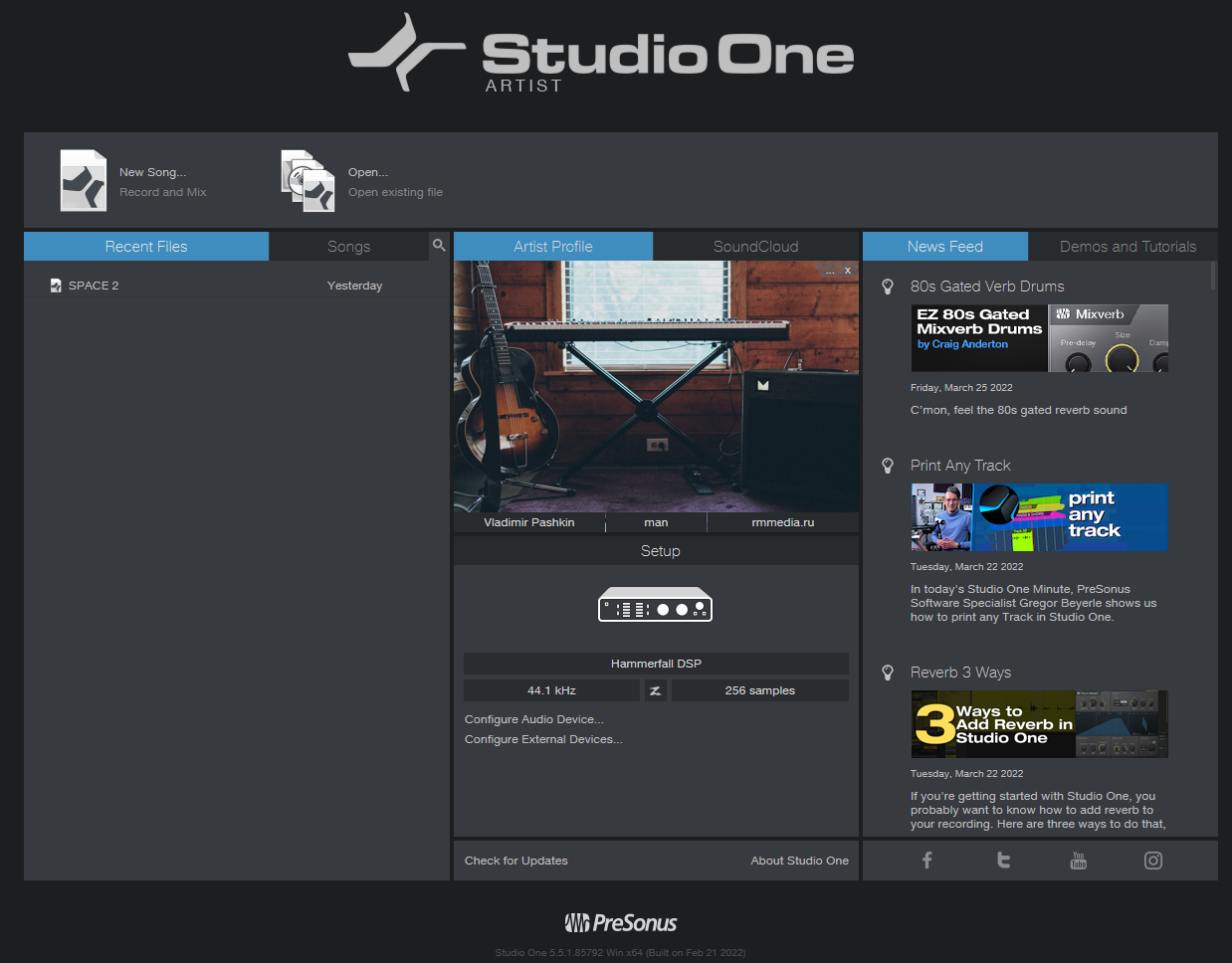Select the SoundCloud tab

tap(755, 247)
